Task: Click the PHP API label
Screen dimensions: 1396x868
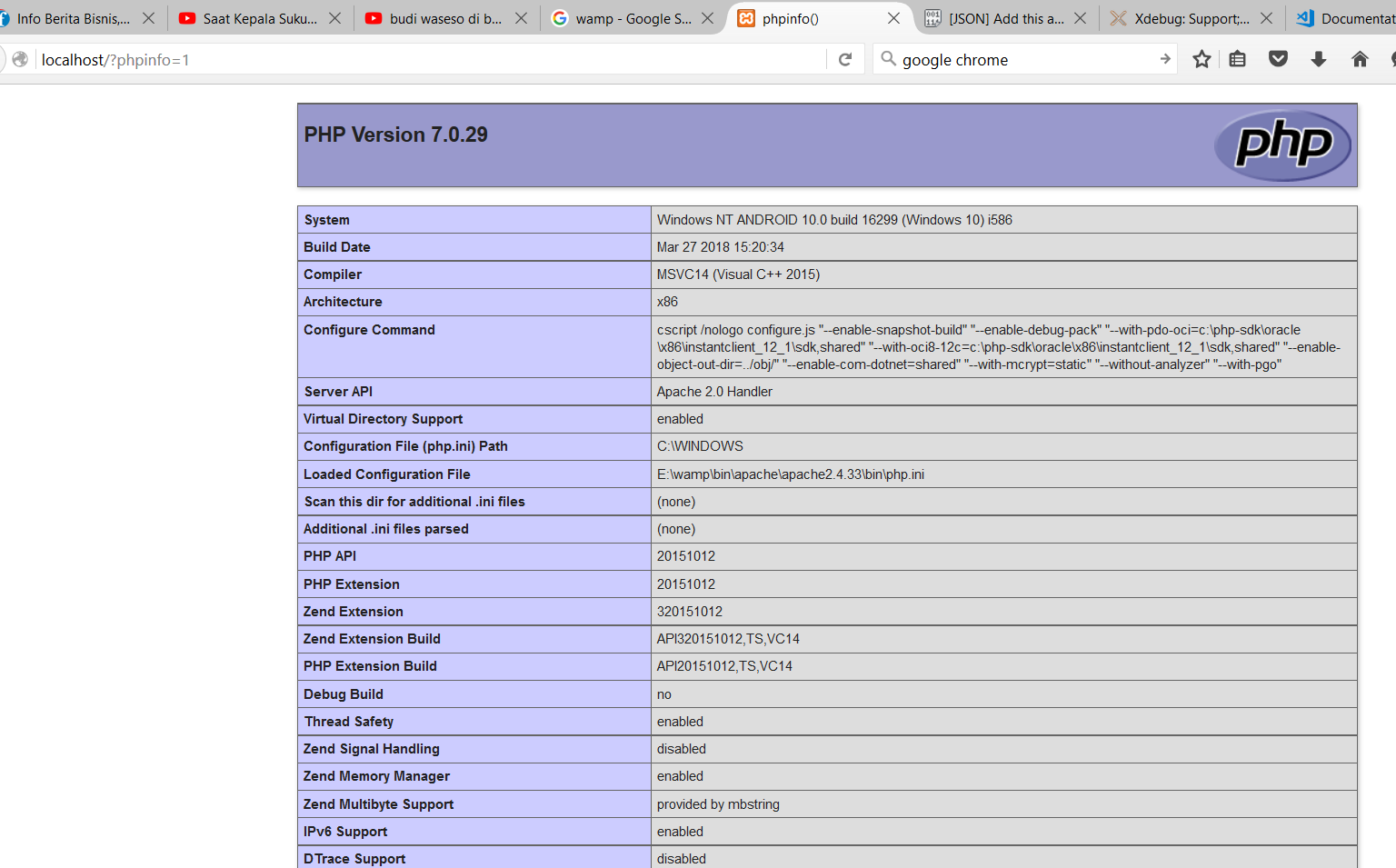Action: tap(330, 556)
